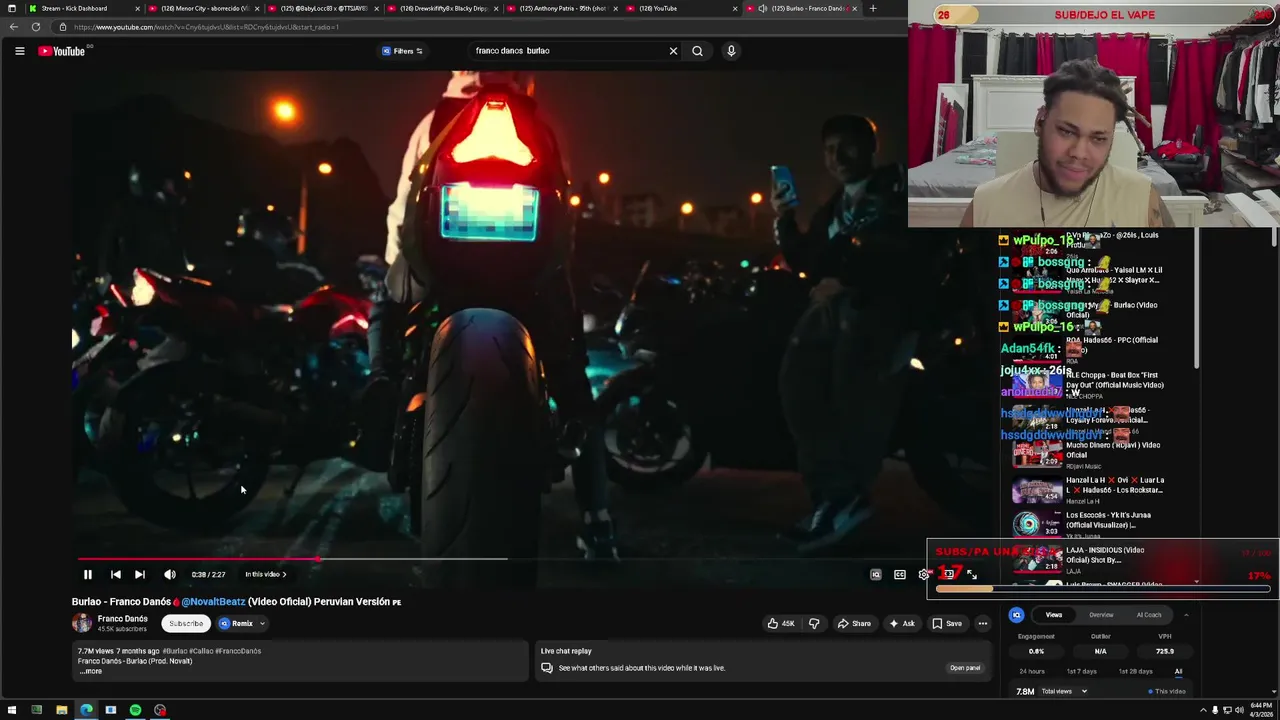Open Spotify from the taskbar
This screenshot has width=1280, height=720.
(135, 710)
